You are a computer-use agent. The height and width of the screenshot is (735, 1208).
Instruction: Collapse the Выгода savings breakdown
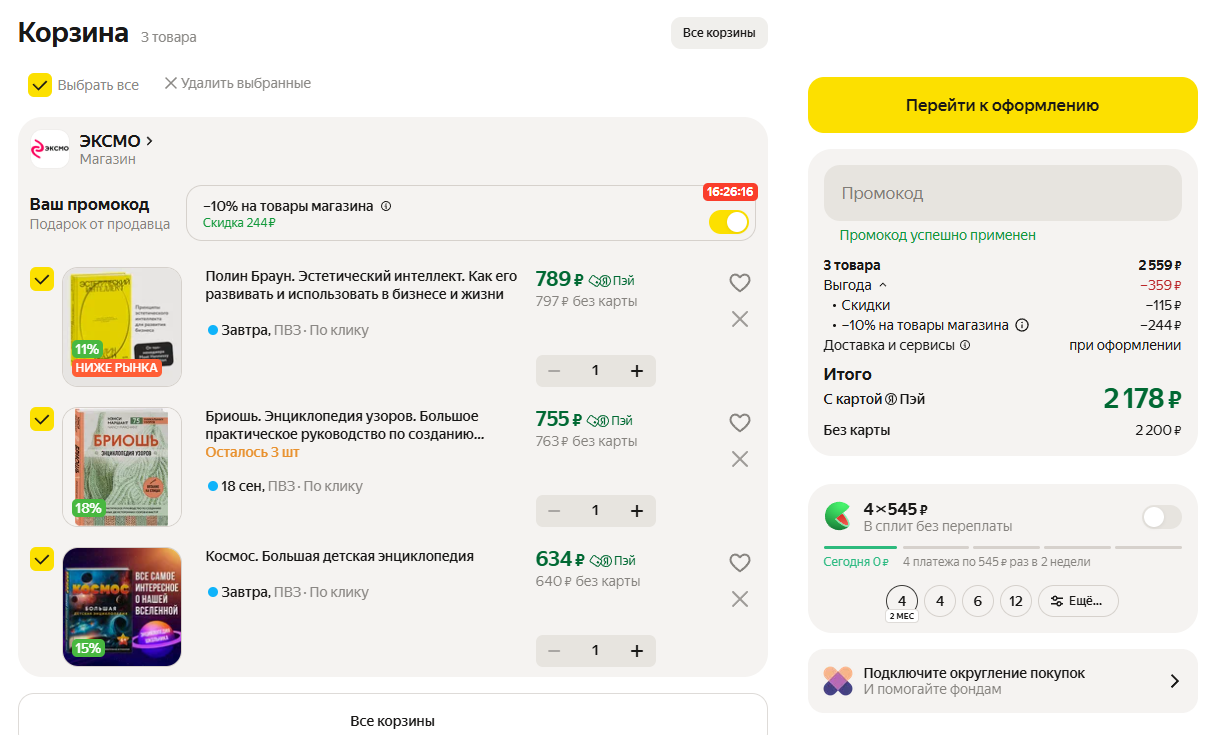882,286
